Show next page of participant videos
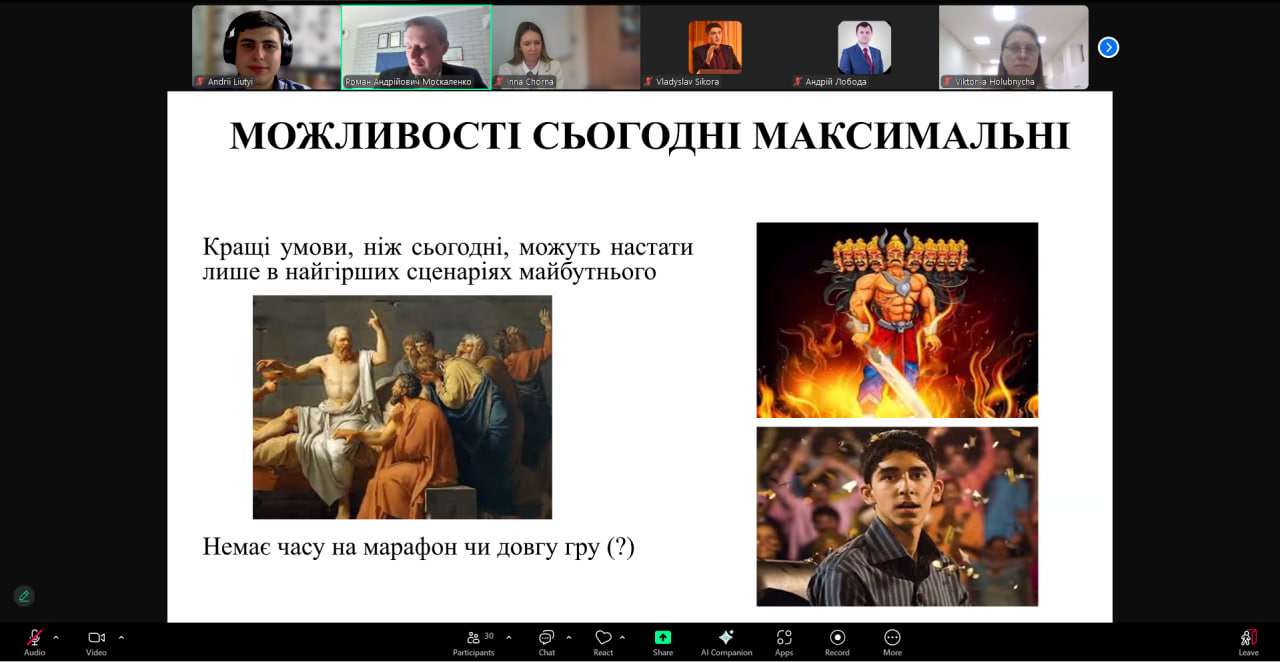Viewport: 1280px width, 662px height. [1108, 47]
